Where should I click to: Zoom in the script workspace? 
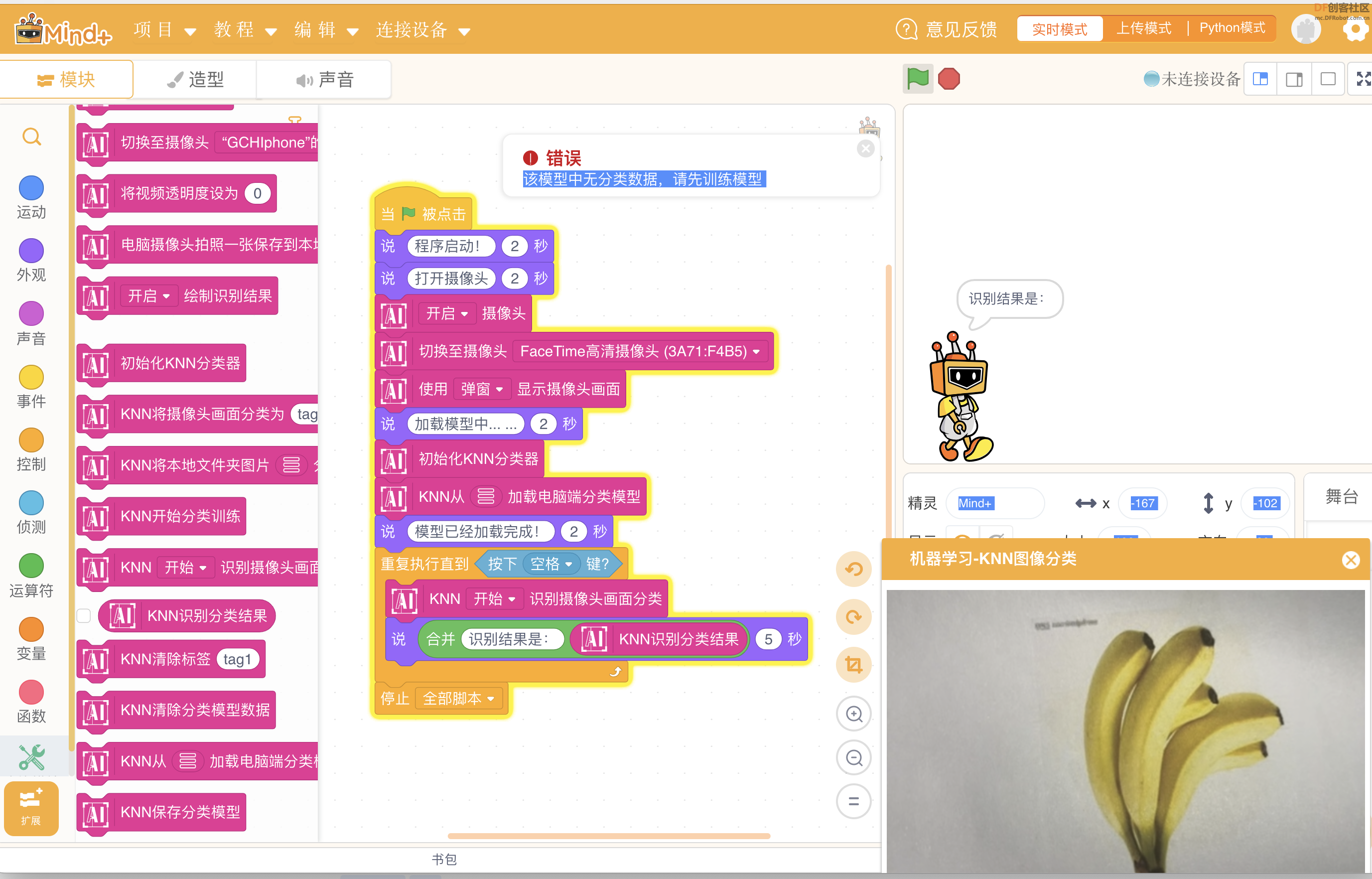click(x=853, y=714)
